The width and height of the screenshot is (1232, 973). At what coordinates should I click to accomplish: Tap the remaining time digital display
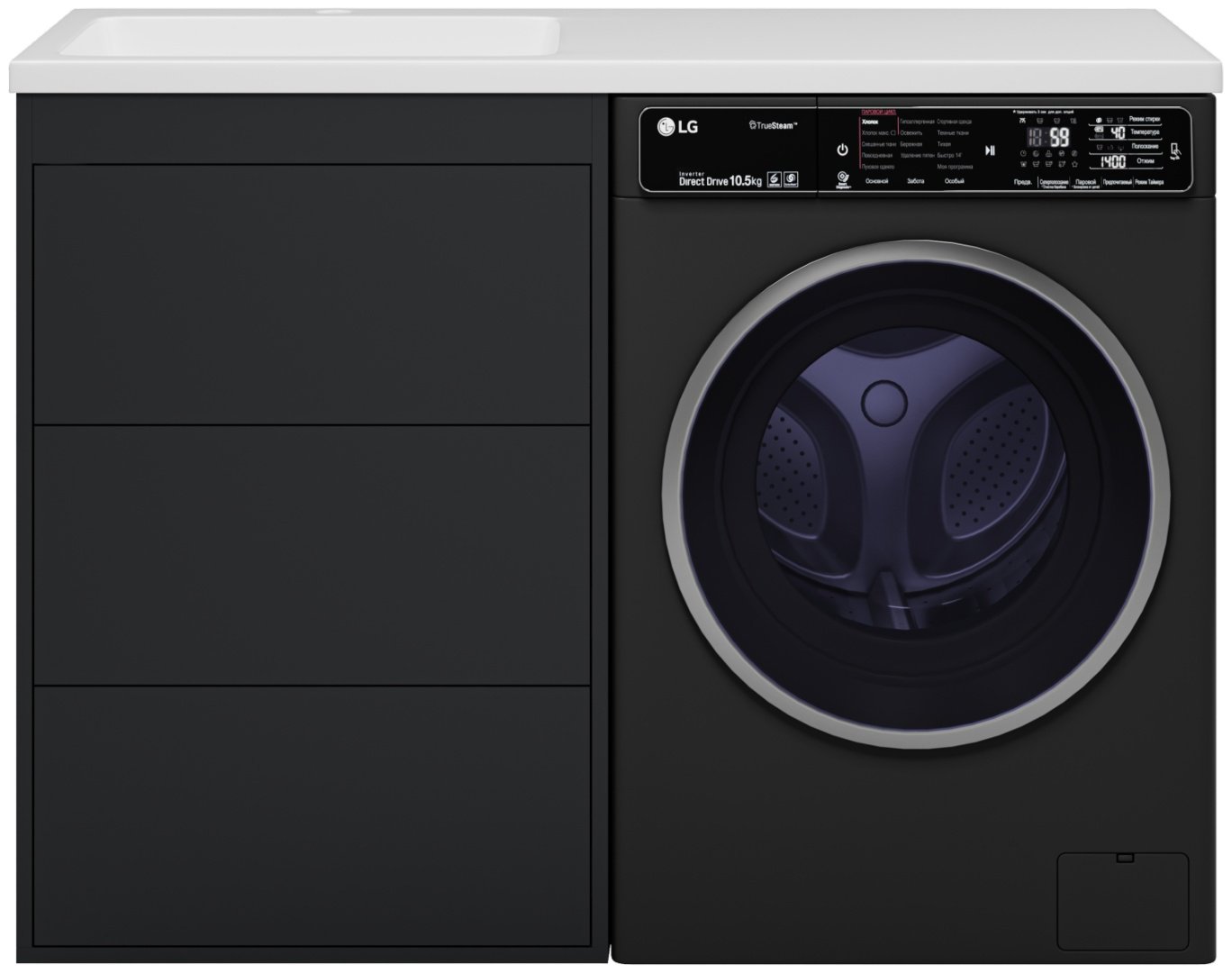coord(1050,138)
